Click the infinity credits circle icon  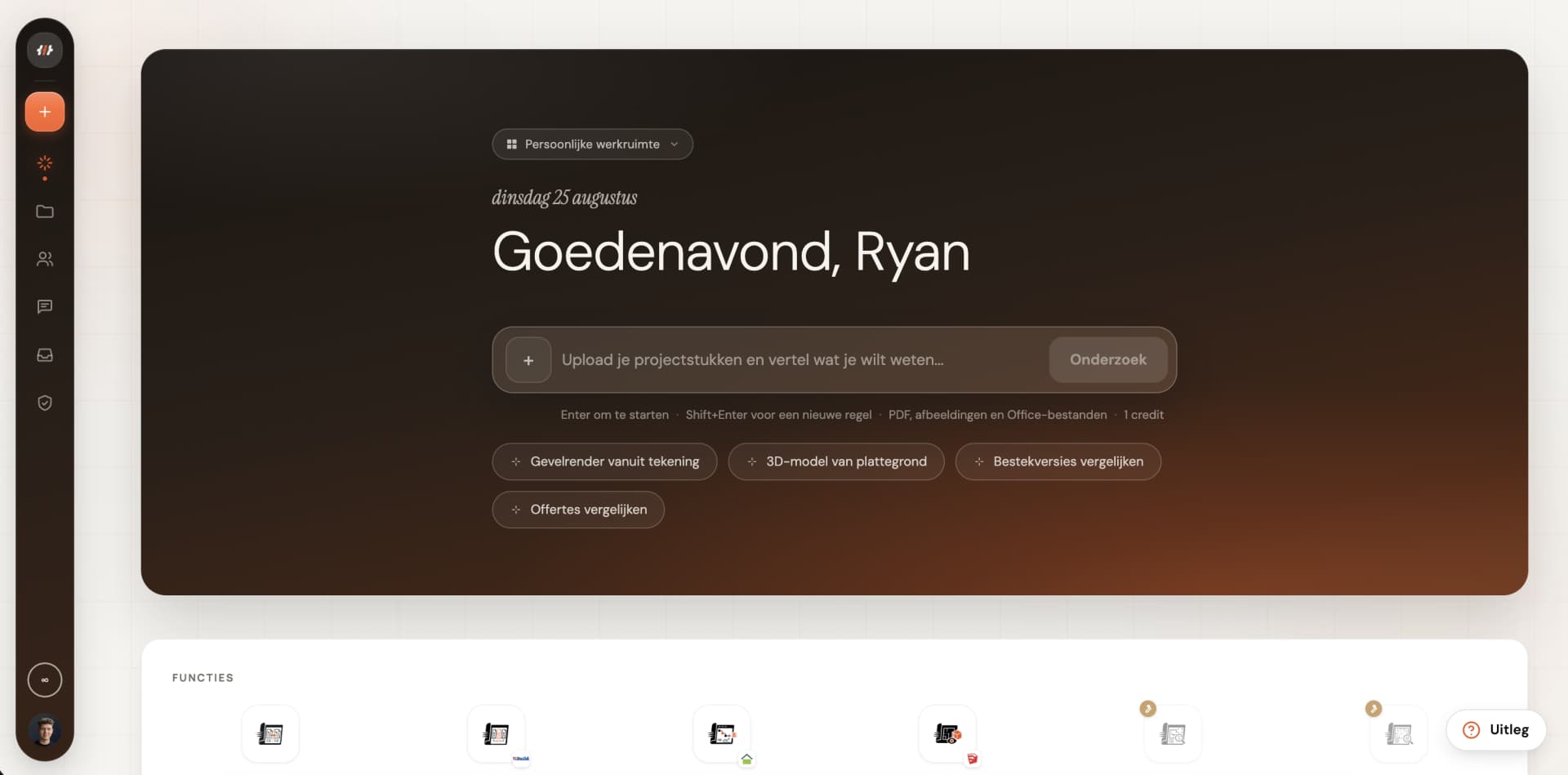[x=45, y=679]
